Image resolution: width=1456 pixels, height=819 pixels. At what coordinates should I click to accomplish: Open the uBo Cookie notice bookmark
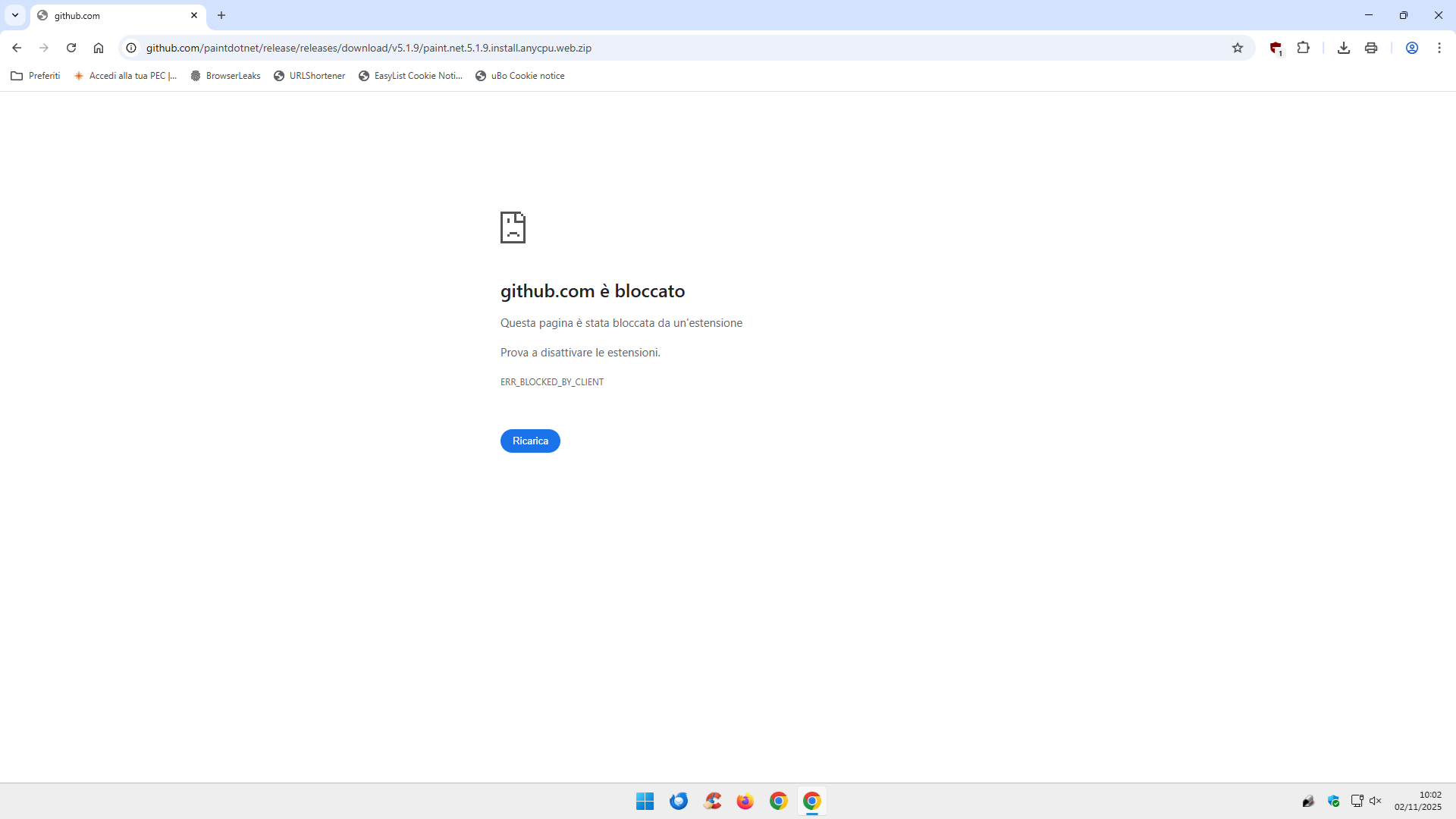pyautogui.click(x=519, y=76)
